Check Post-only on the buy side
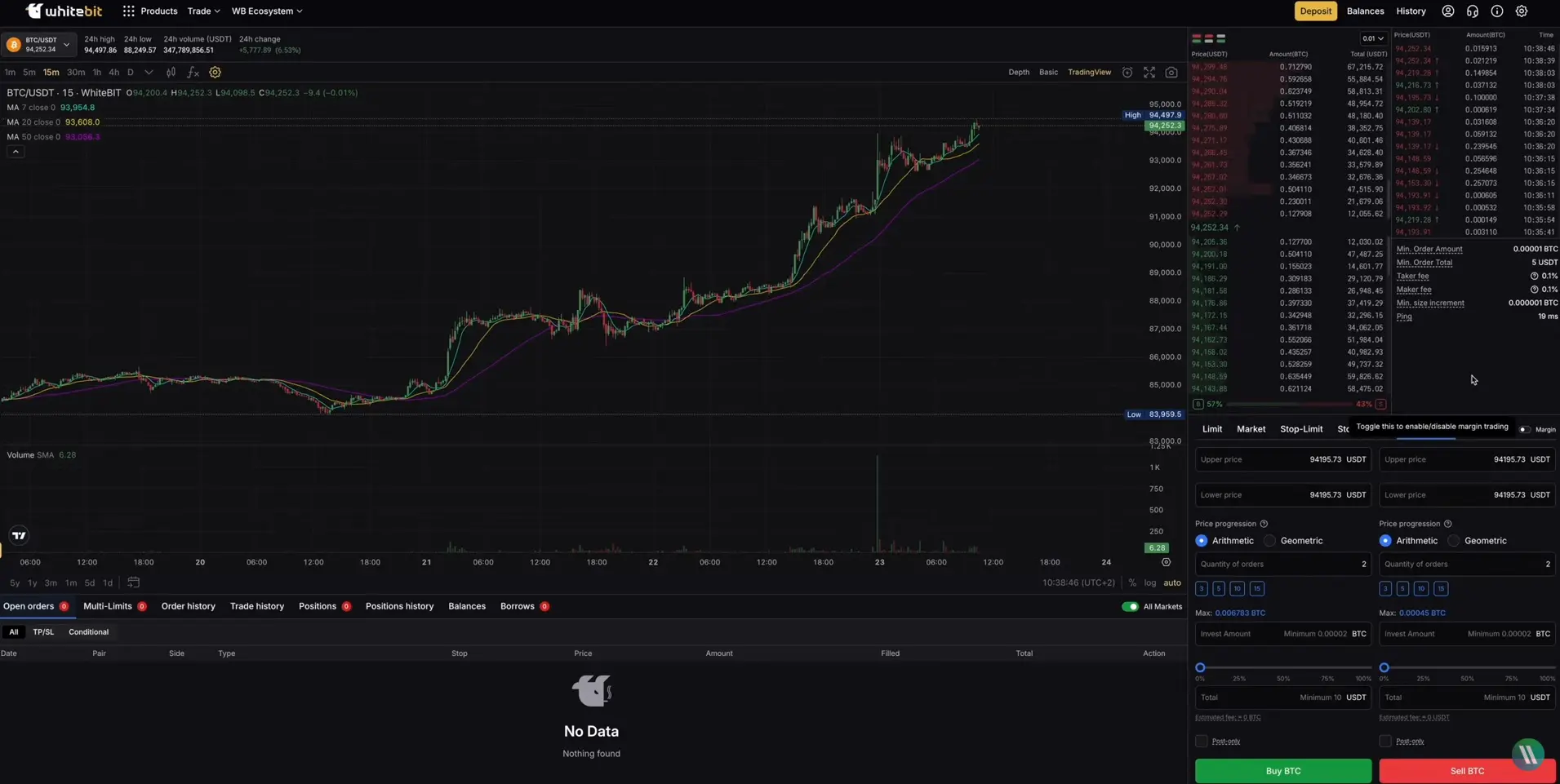1560x784 pixels. tap(1201, 741)
